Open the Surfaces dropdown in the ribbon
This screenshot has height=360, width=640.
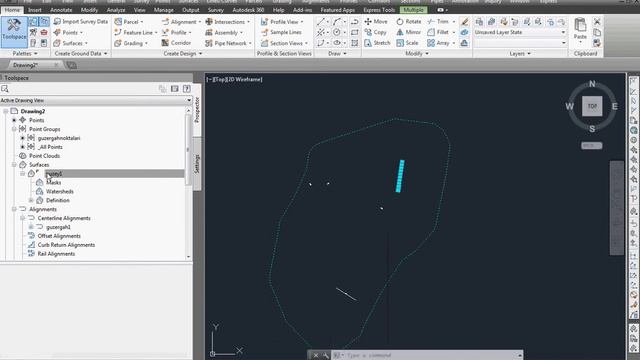71,43
